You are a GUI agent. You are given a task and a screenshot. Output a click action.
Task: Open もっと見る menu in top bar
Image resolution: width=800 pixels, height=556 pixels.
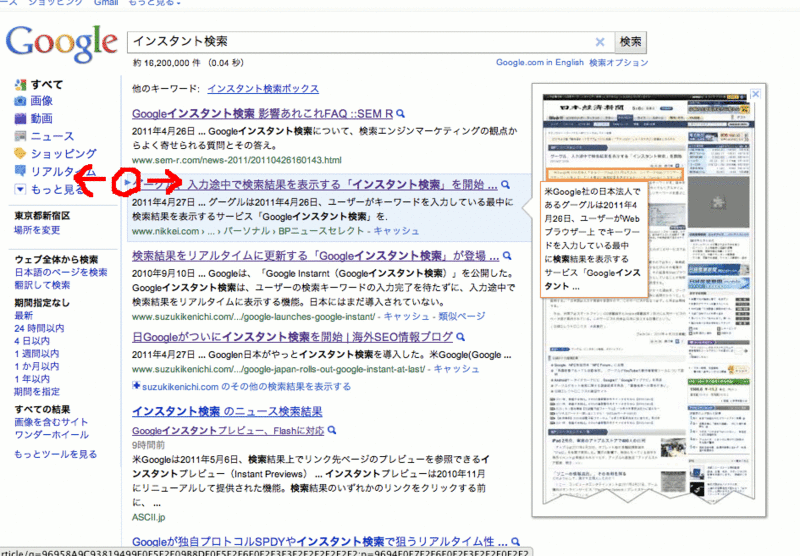pos(154,3)
